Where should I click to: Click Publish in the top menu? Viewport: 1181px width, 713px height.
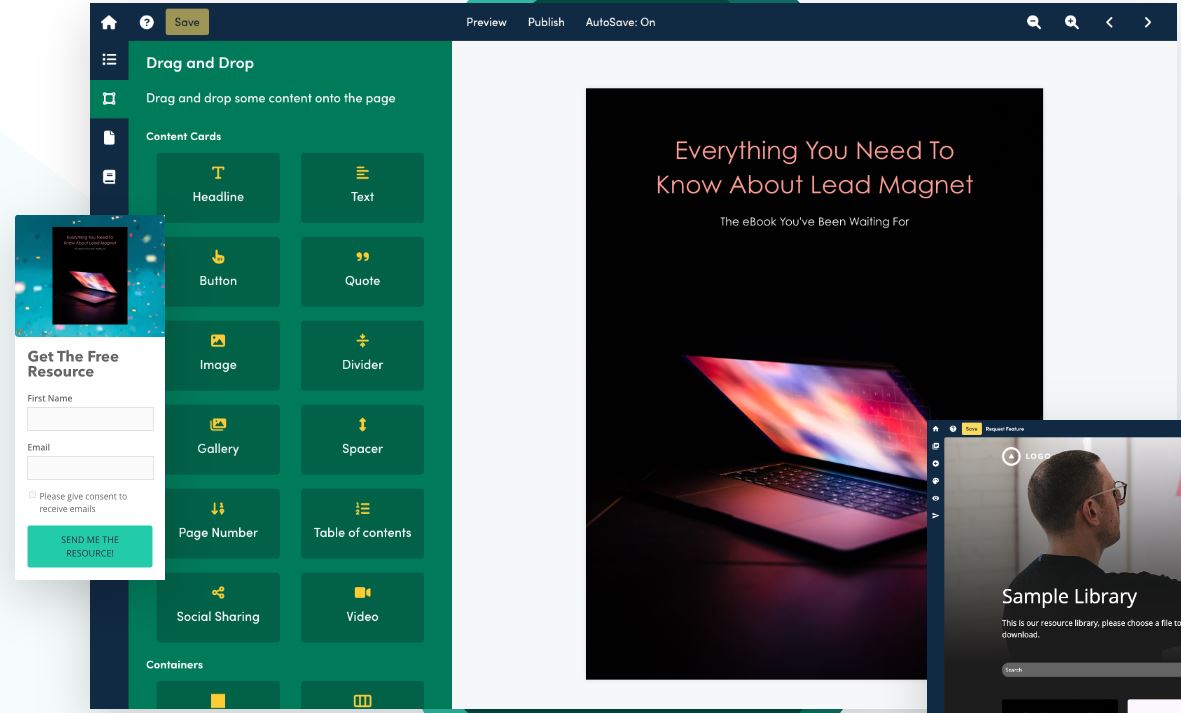pos(546,22)
